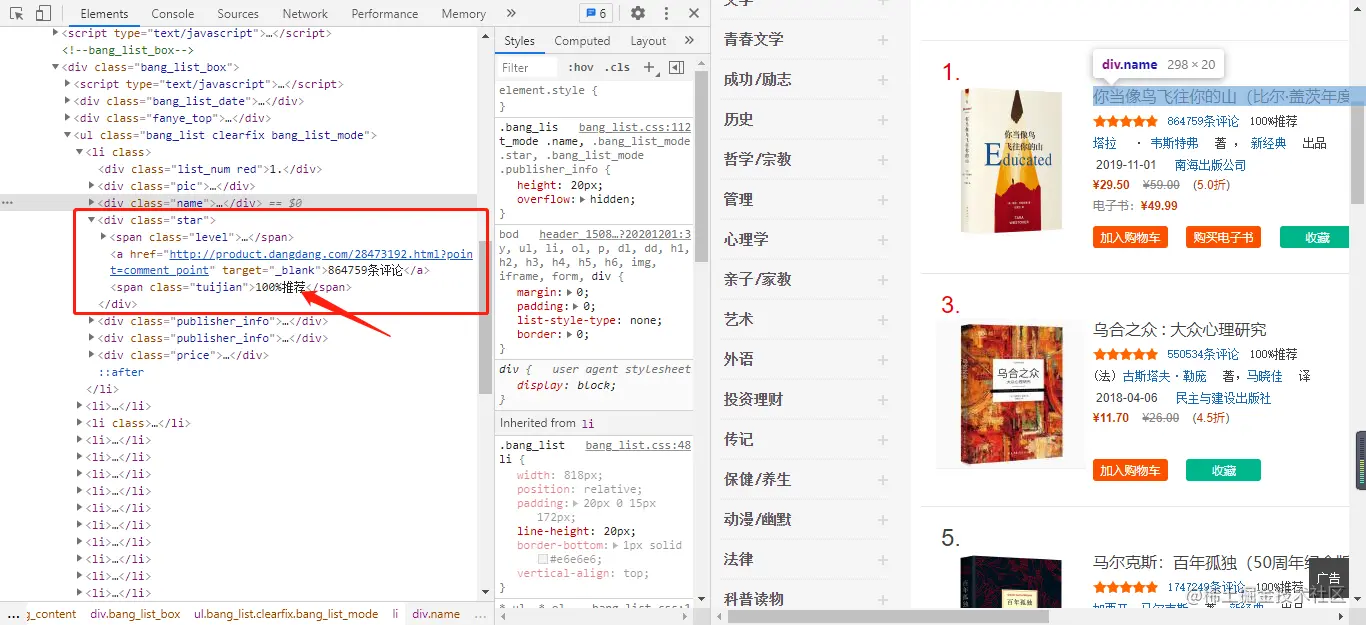Screen dimensions: 1366x625
Task: Click the #e6e6e6 border color swatch
Action: pos(542,560)
